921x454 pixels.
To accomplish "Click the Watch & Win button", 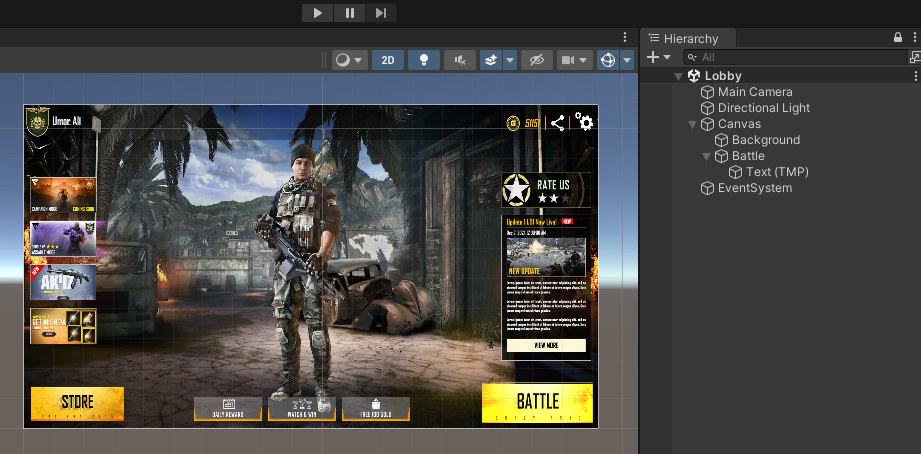I will point(302,409).
